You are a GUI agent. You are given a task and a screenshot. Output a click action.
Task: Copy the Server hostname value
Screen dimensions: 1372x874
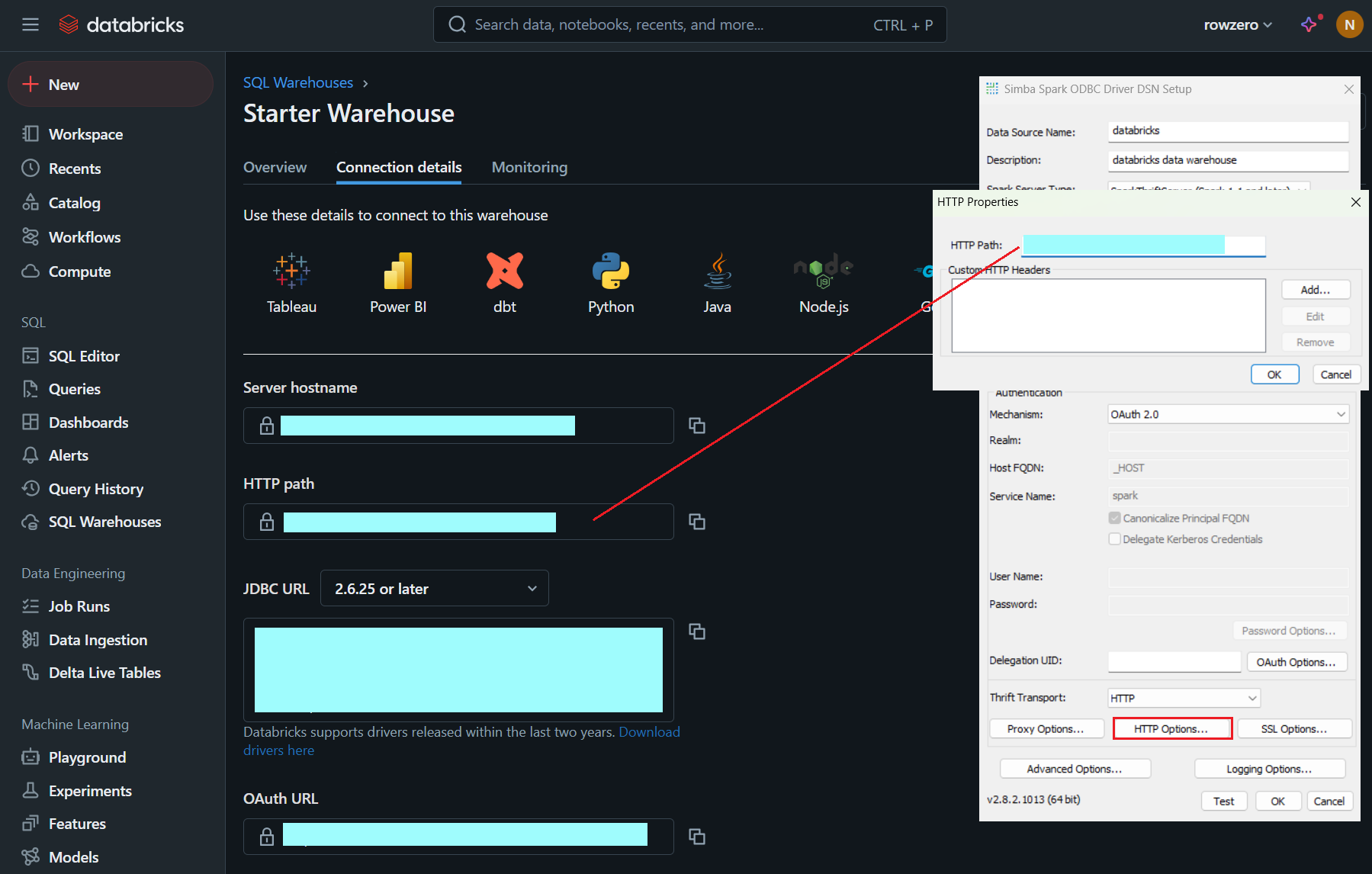point(696,426)
